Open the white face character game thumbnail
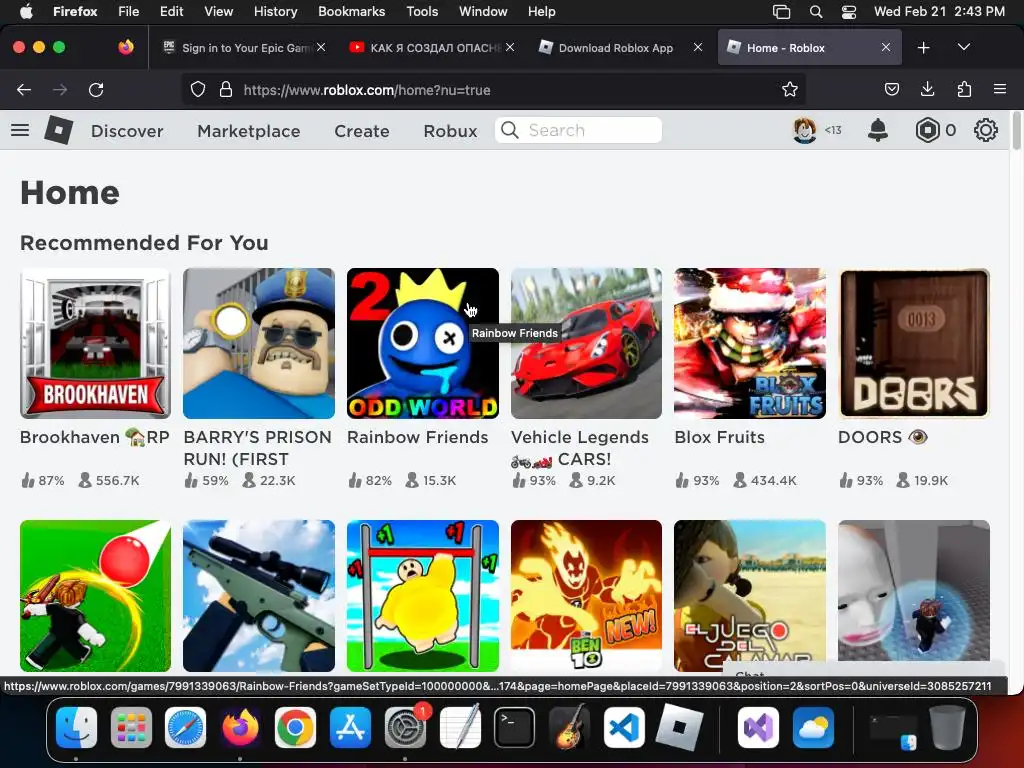The height and width of the screenshot is (768, 1024). [914, 596]
